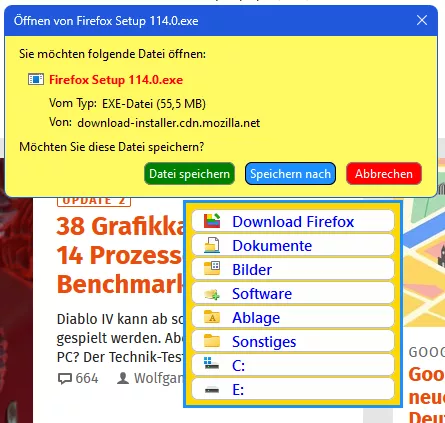445x423 pixels.
Task: Click the Ablage folder icon
Action: (x=212, y=317)
